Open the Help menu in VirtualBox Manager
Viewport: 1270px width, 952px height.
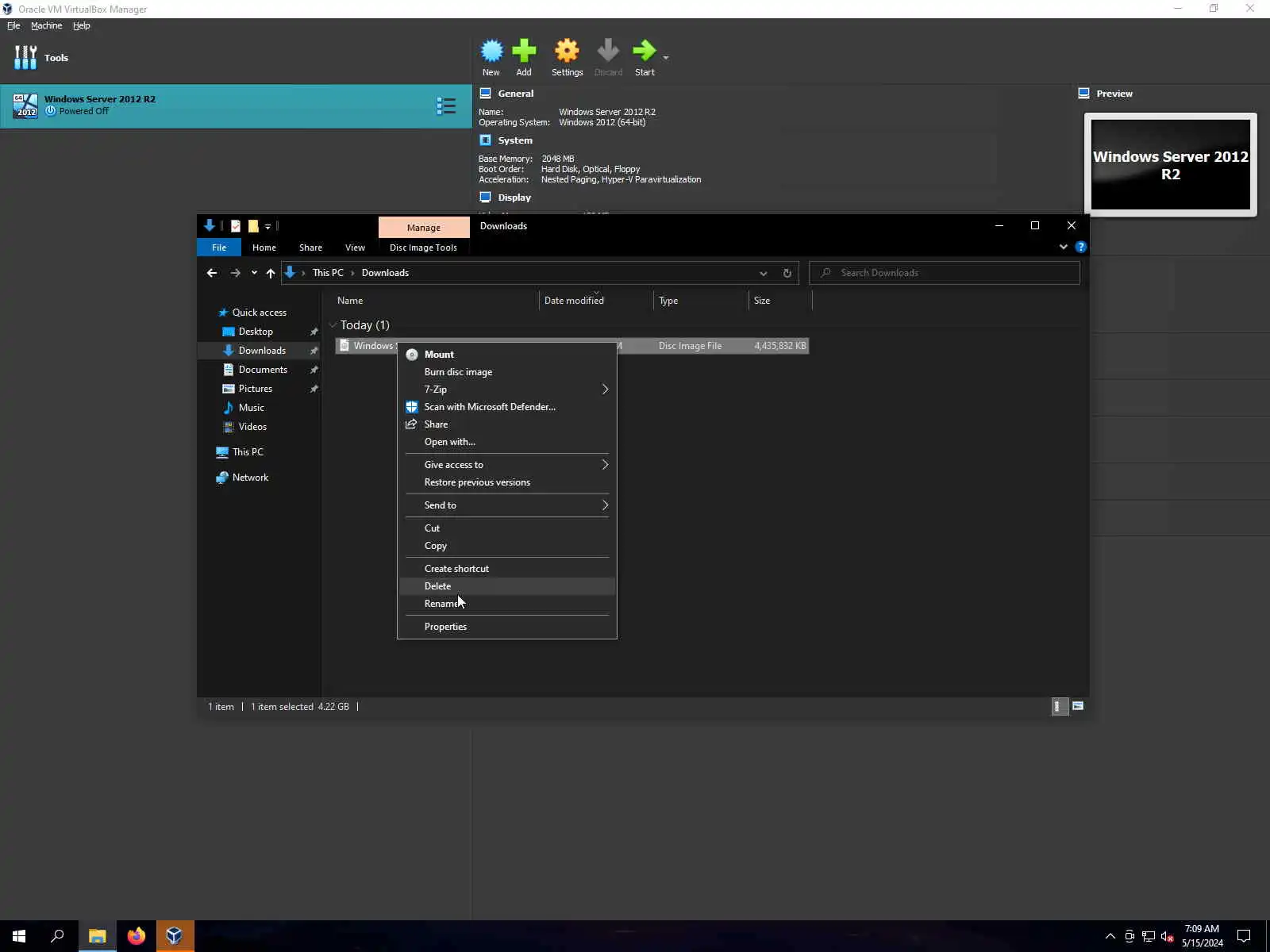pyautogui.click(x=82, y=25)
